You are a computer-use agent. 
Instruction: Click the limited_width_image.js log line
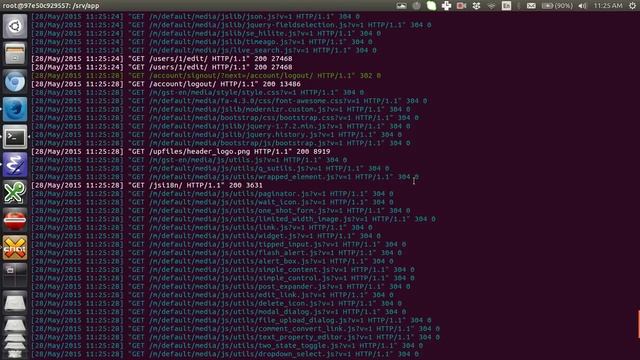(x=233, y=219)
